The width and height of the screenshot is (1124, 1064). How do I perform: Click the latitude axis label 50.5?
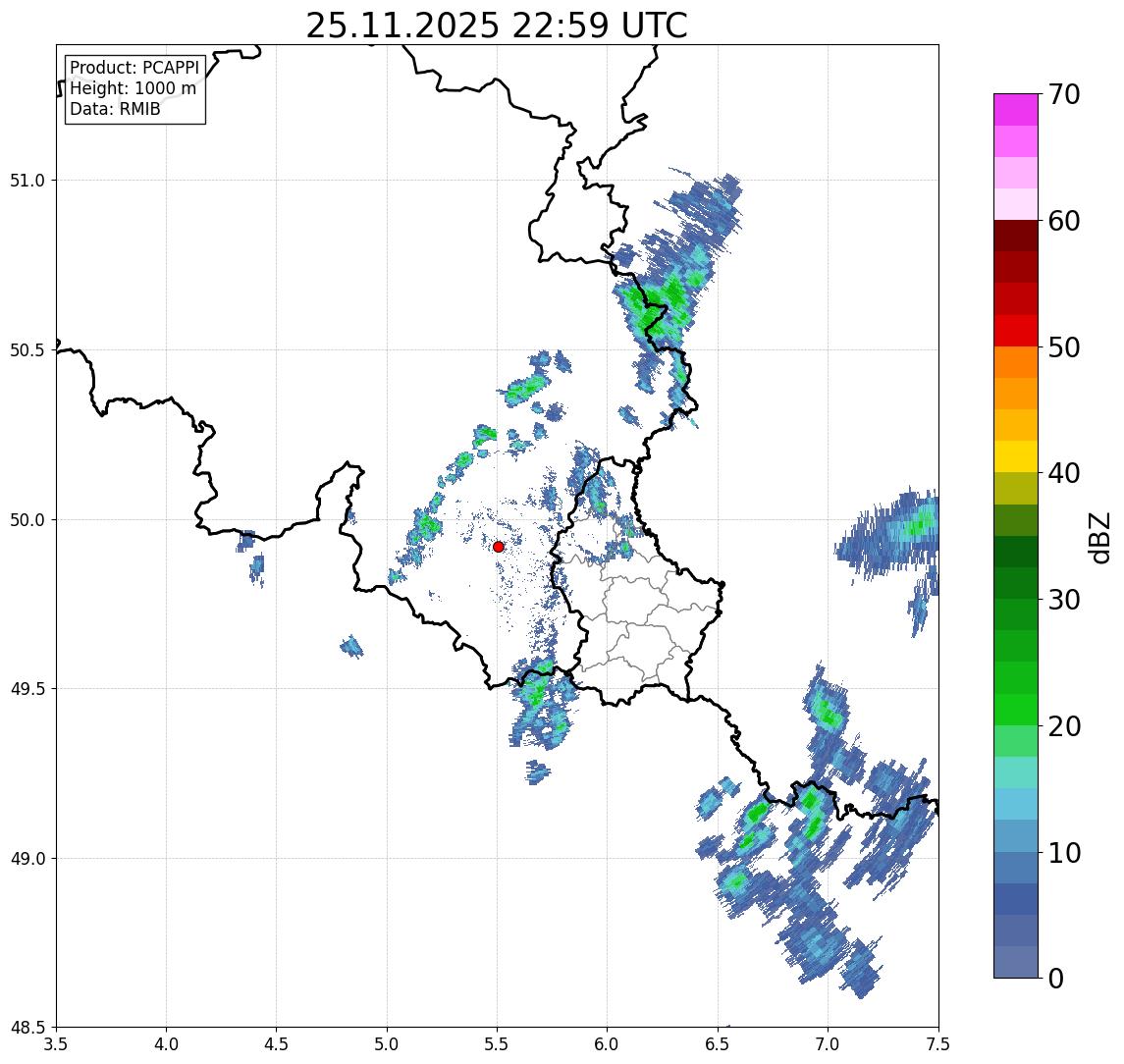point(27,350)
